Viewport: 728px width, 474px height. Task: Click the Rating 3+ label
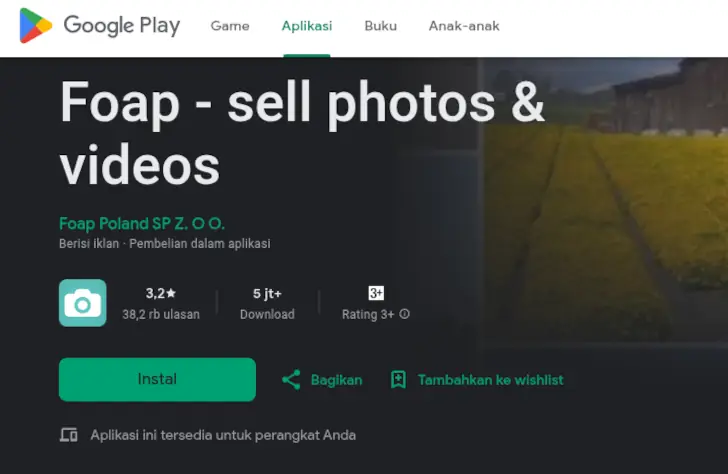click(368, 314)
